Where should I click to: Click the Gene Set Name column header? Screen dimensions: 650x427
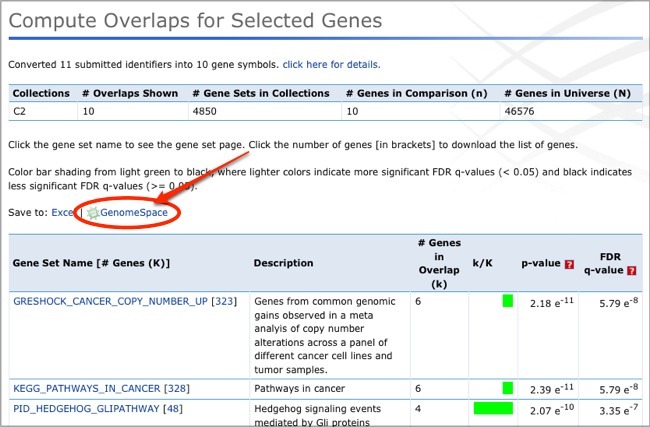pos(91,263)
